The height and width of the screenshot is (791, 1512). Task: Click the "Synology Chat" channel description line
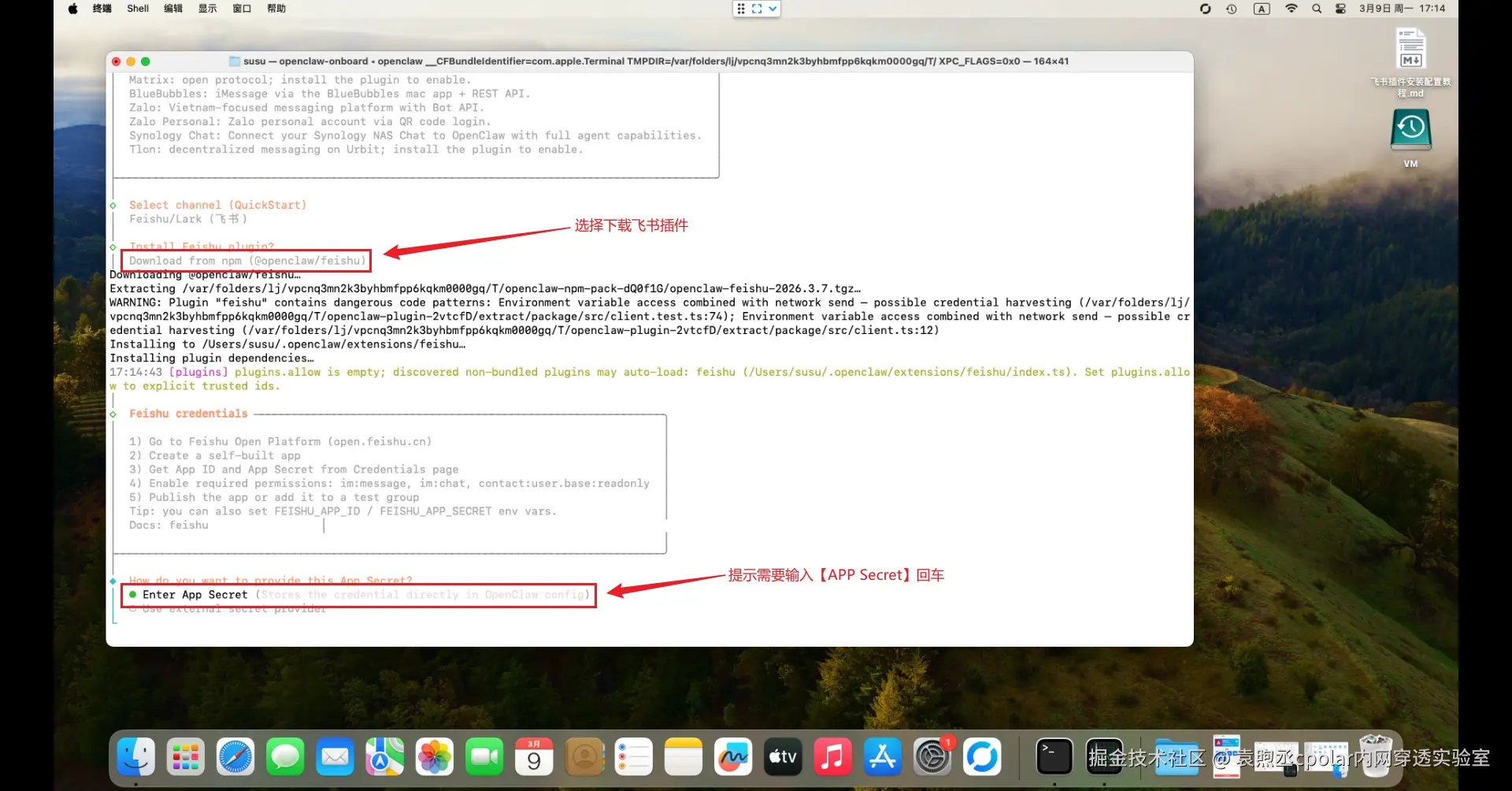coord(415,136)
